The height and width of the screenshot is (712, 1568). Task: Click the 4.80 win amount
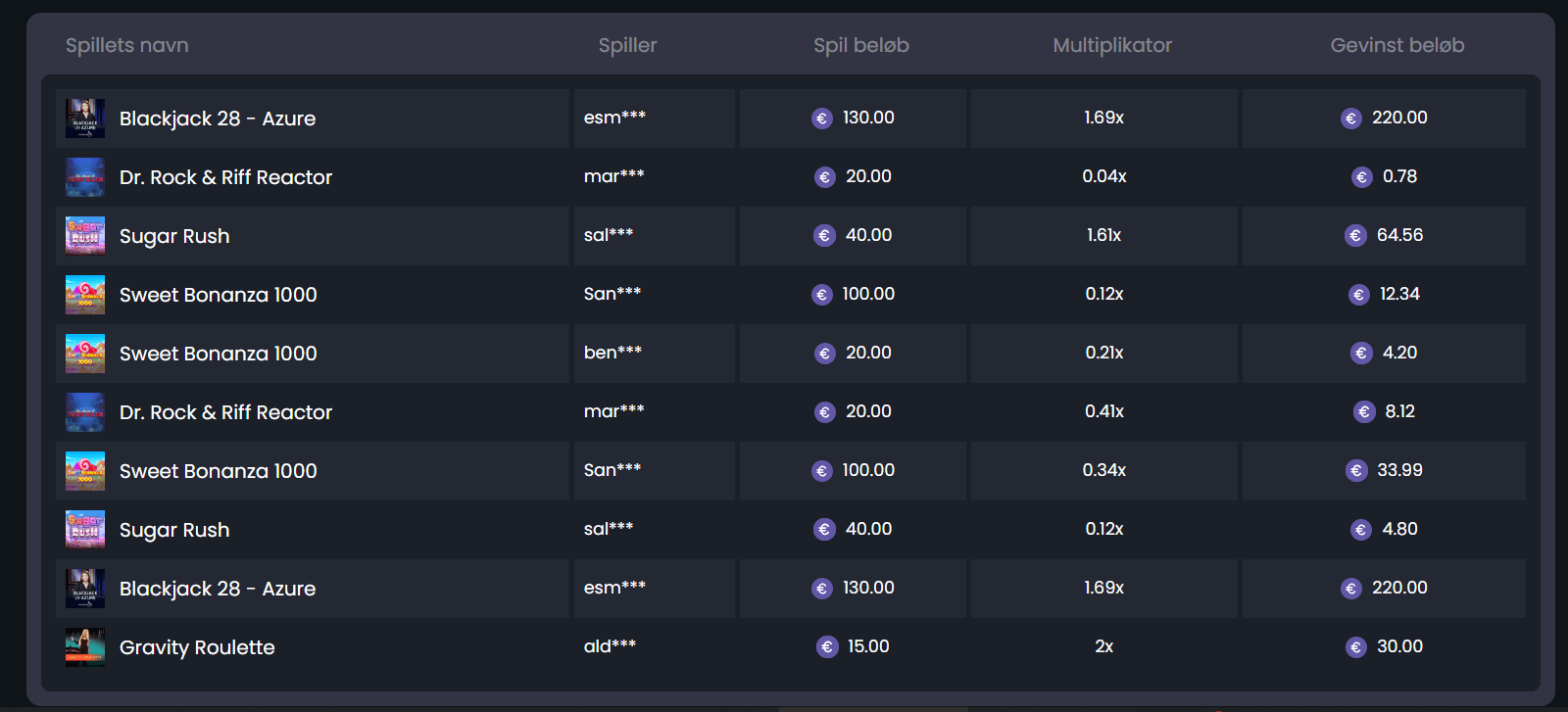(x=1399, y=529)
